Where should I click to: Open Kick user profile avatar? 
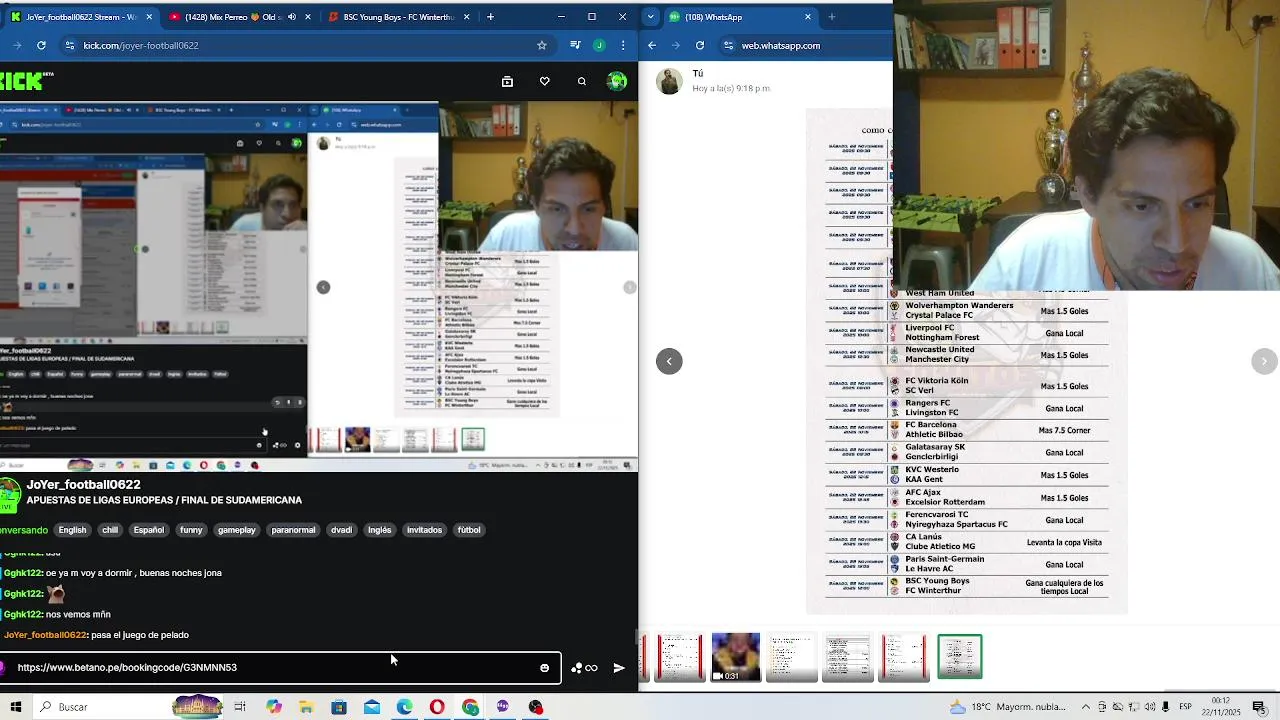[617, 81]
